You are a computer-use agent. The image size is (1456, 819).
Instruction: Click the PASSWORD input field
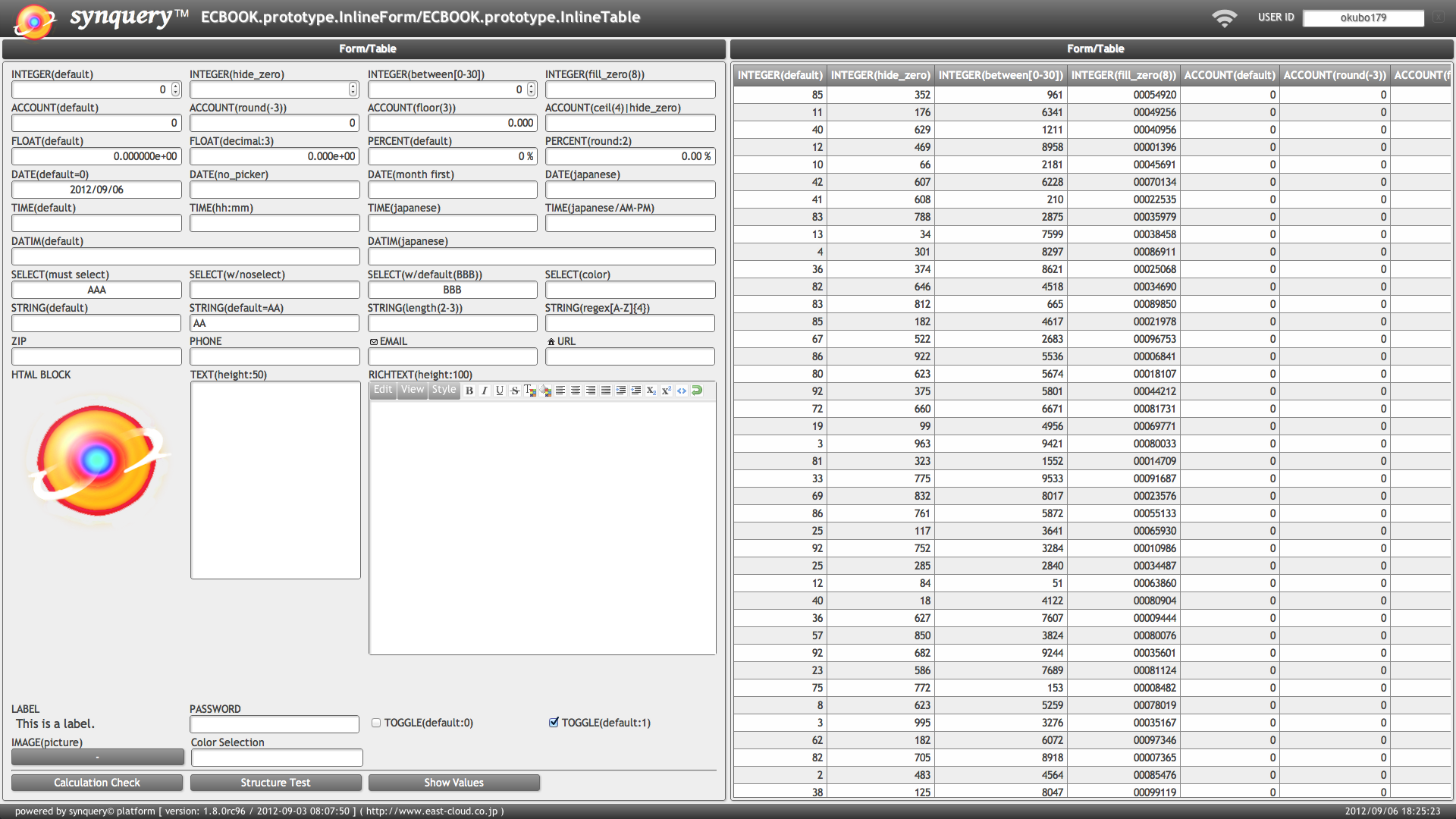point(275,724)
